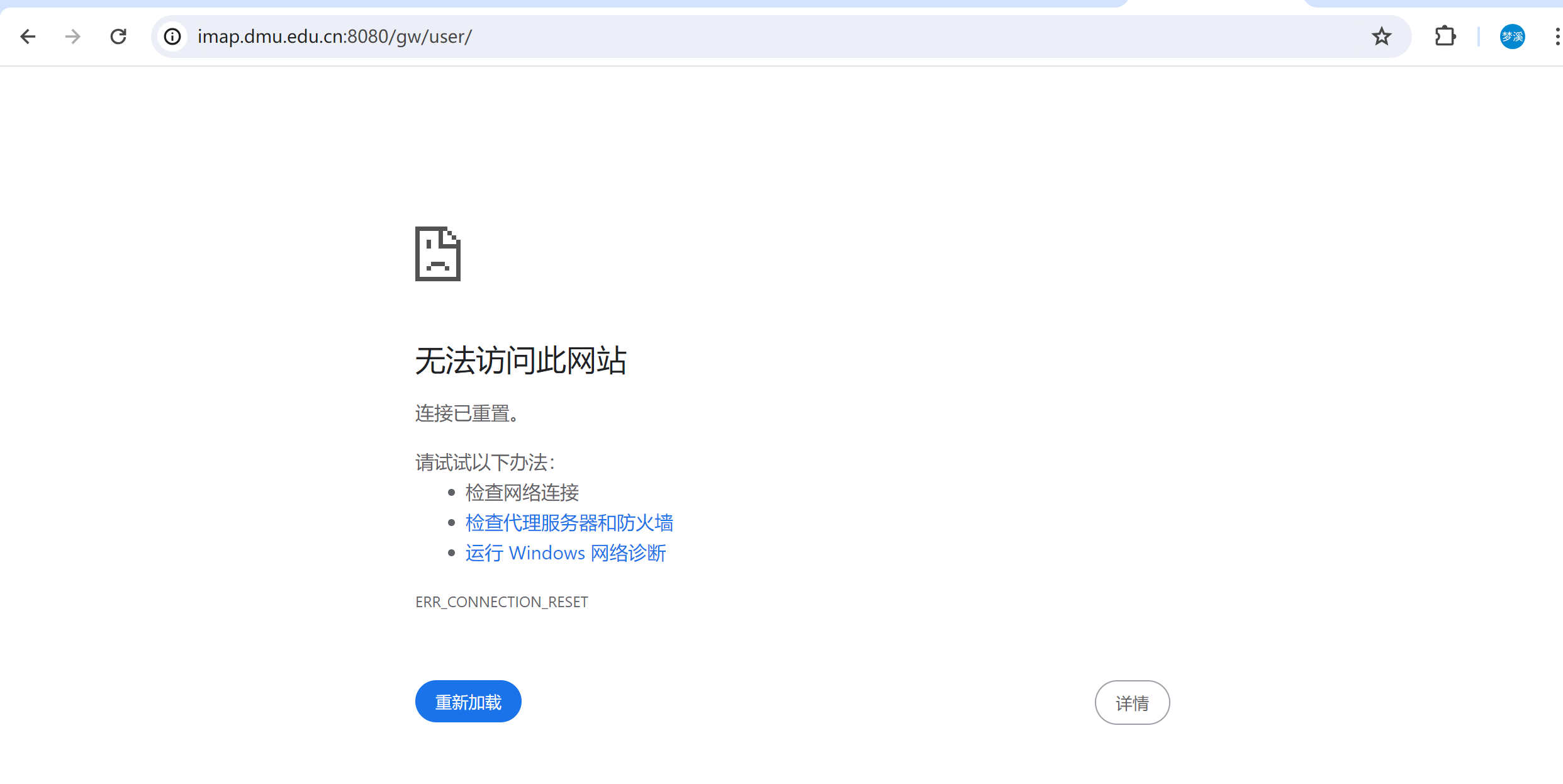Image resolution: width=1563 pixels, height=784 pixels.
Task: Select the ERR_CONNECTION_RESET error code text
Action: click(501, 602)
